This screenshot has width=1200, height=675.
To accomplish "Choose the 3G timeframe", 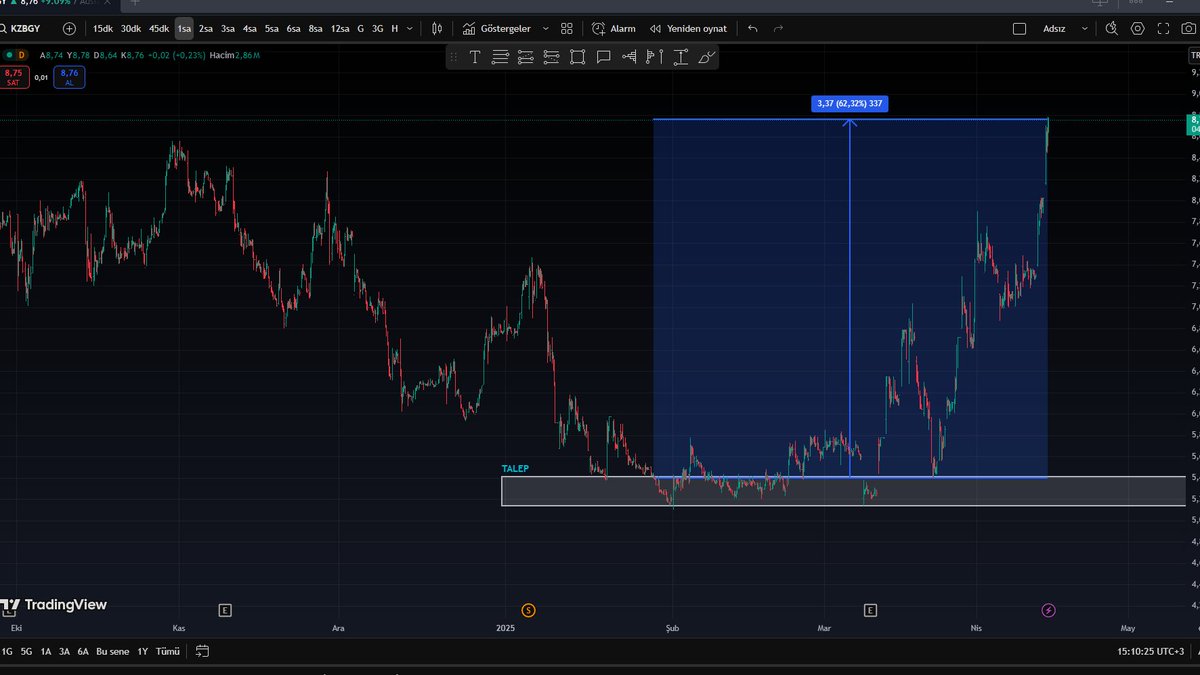I will pos(377,29).
